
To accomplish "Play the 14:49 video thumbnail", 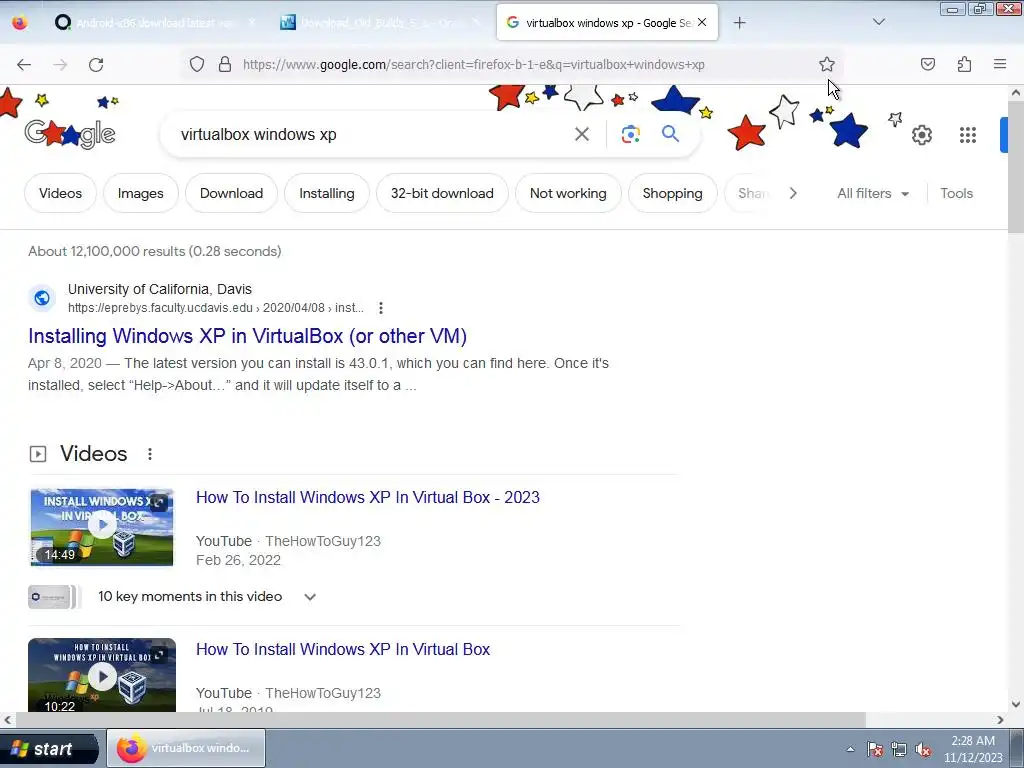I will click(102, 526).
